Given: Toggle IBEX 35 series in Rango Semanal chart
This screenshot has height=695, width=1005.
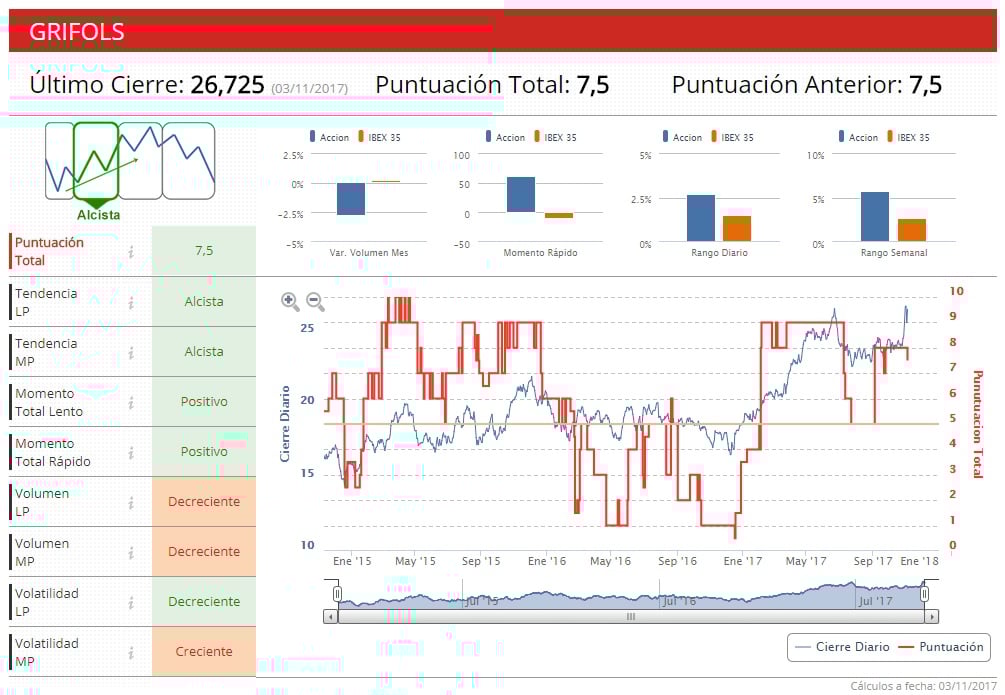Looking at the screenshot, I should point(908,137).
